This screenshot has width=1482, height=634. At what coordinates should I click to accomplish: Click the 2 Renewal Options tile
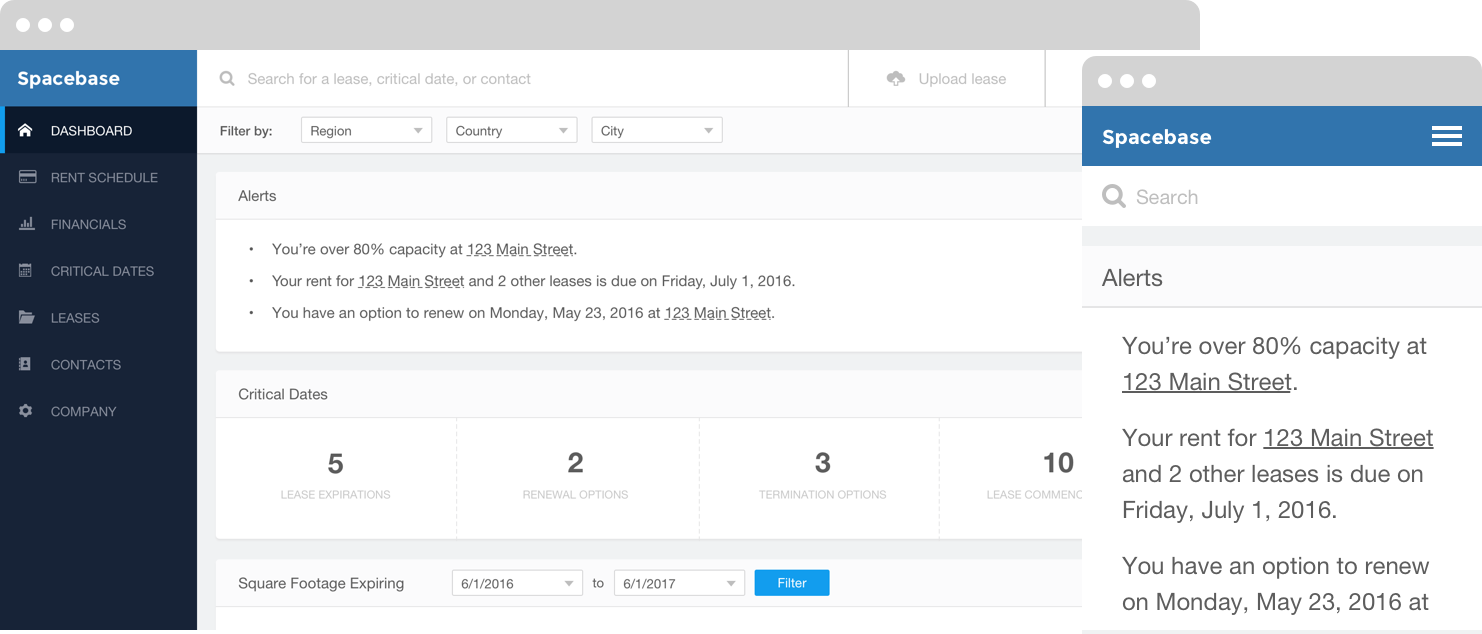coord(578,477)
